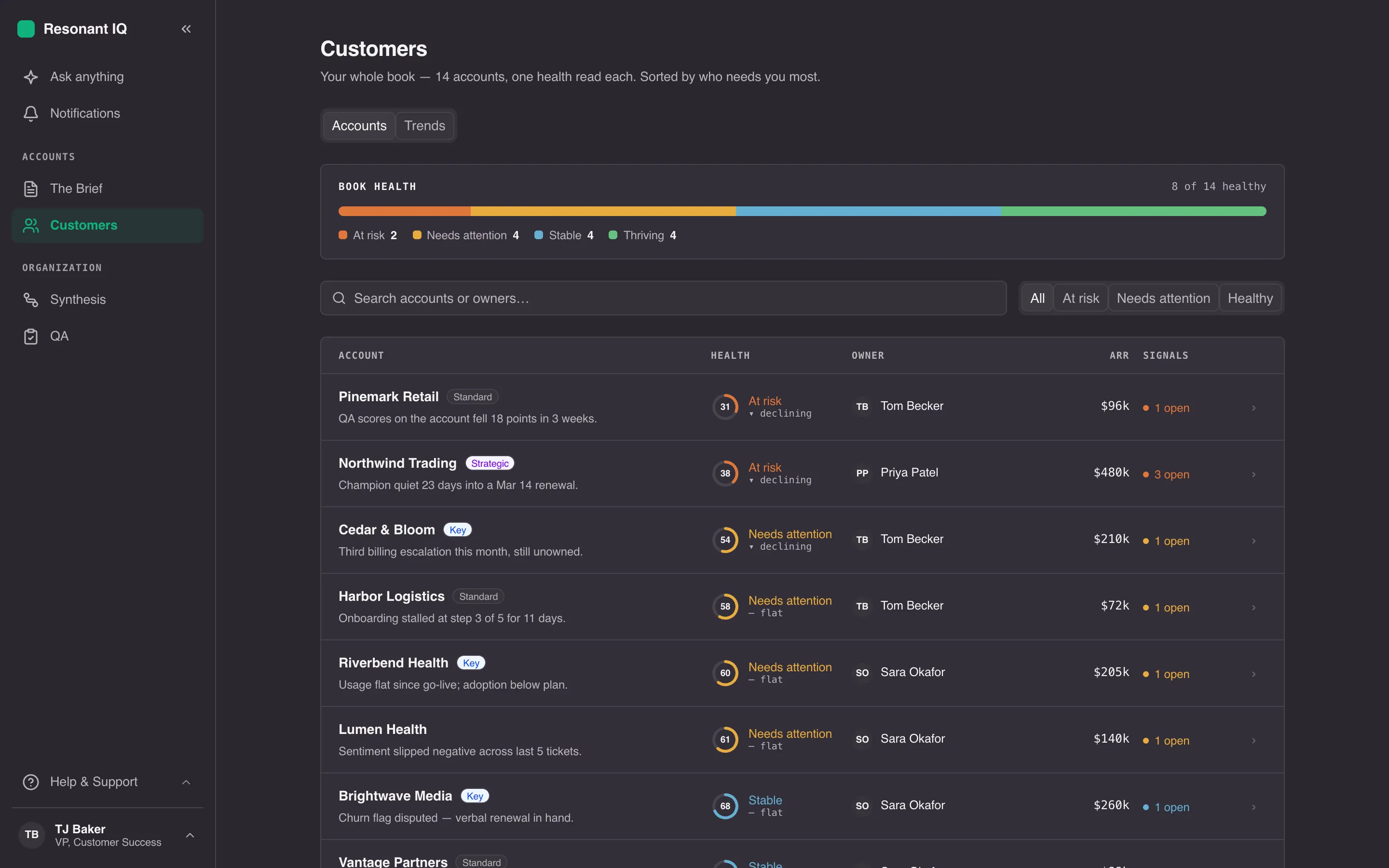The height and width of the screenshot is (868, 1389).
Task: Open The Brief document icon
Action: (x=31, y=189)
